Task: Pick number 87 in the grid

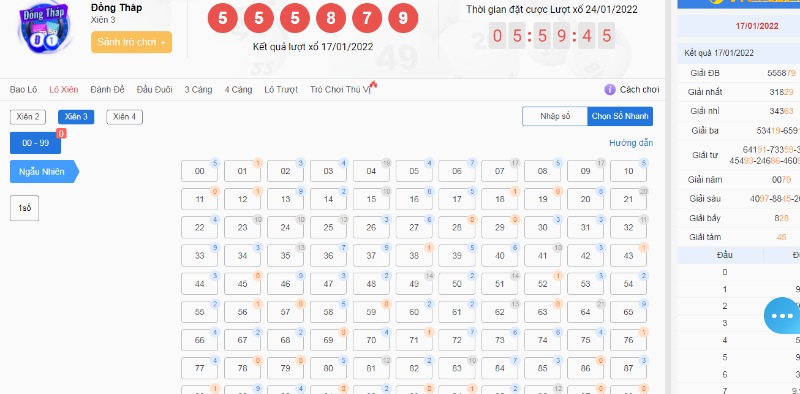Action: coord(629,368)
